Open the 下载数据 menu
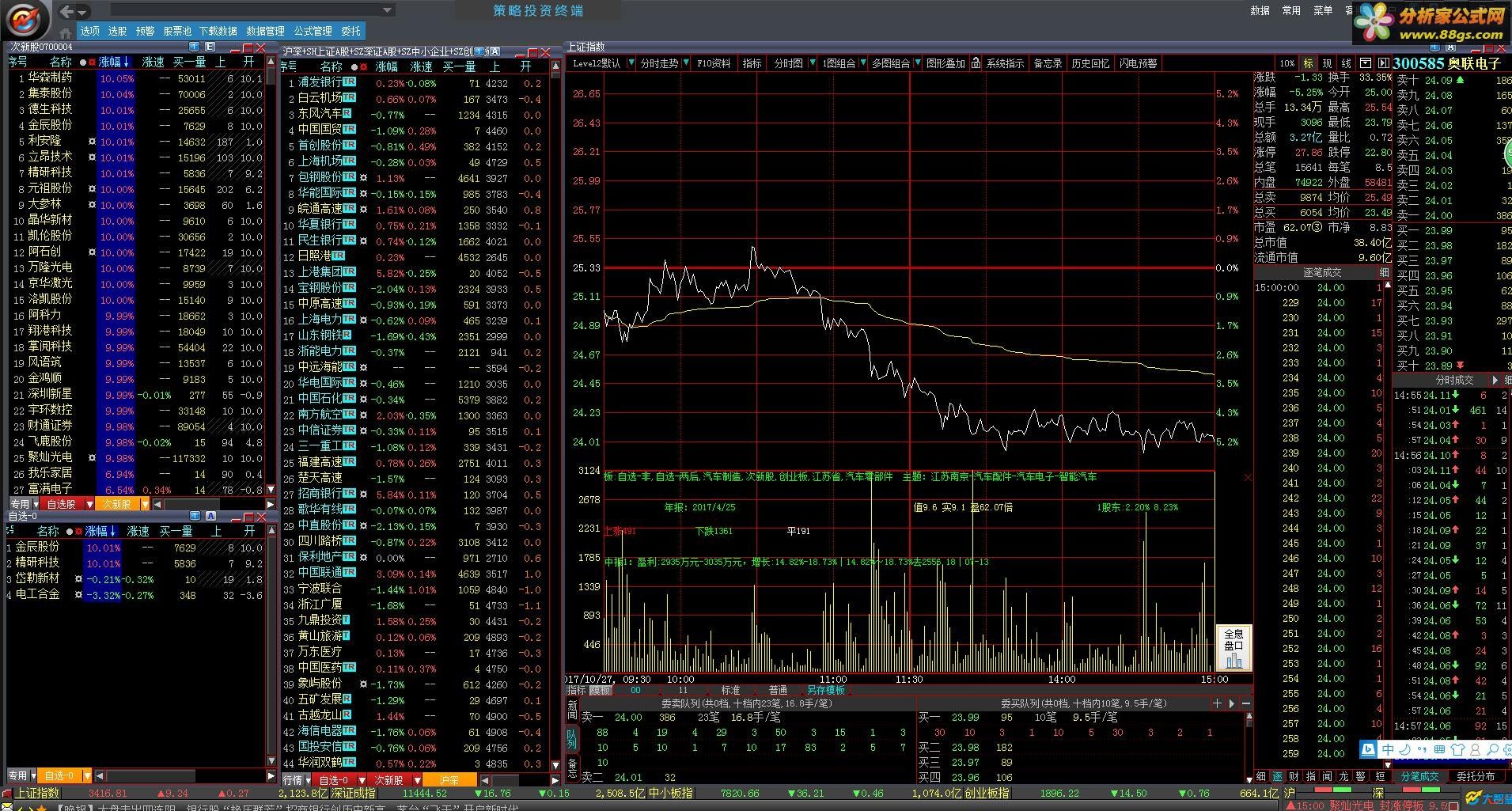The height and width of the screenshot is (811, 1512). (218, 31)
